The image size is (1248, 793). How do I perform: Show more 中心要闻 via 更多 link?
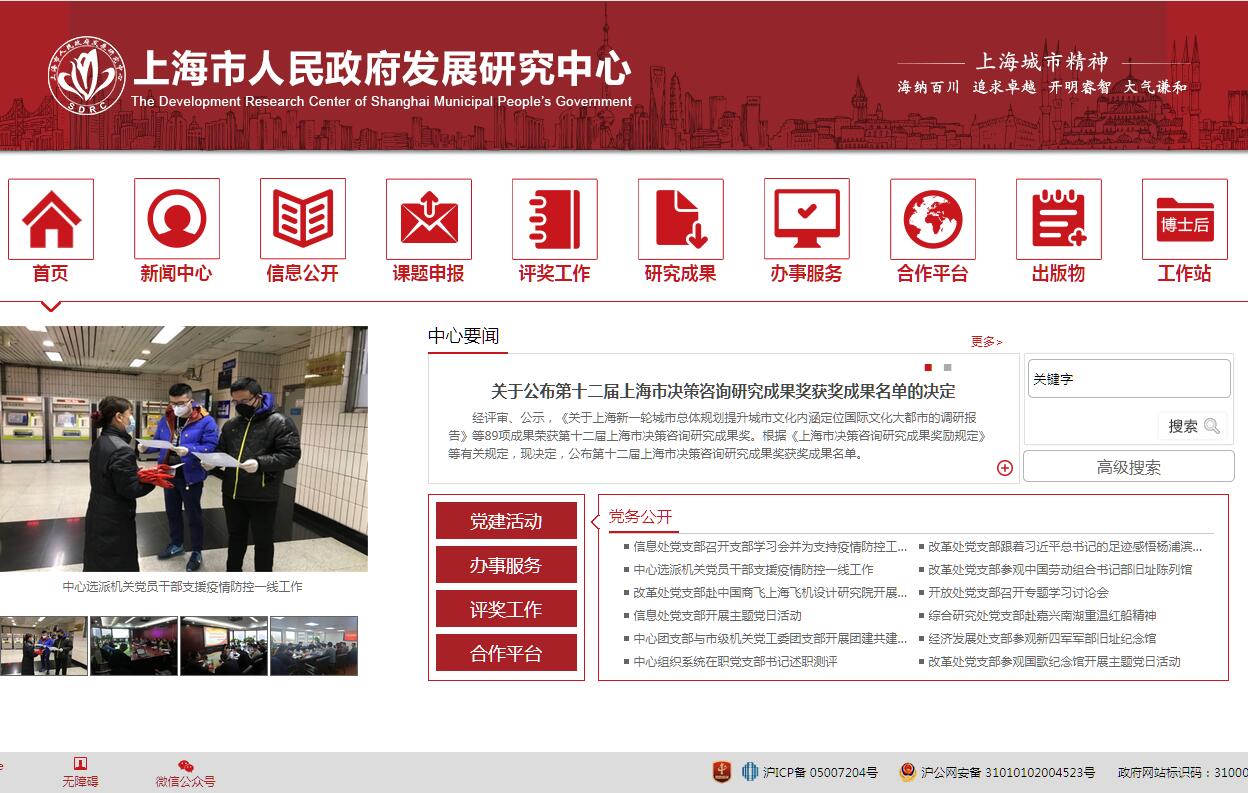tap(985, 342)
